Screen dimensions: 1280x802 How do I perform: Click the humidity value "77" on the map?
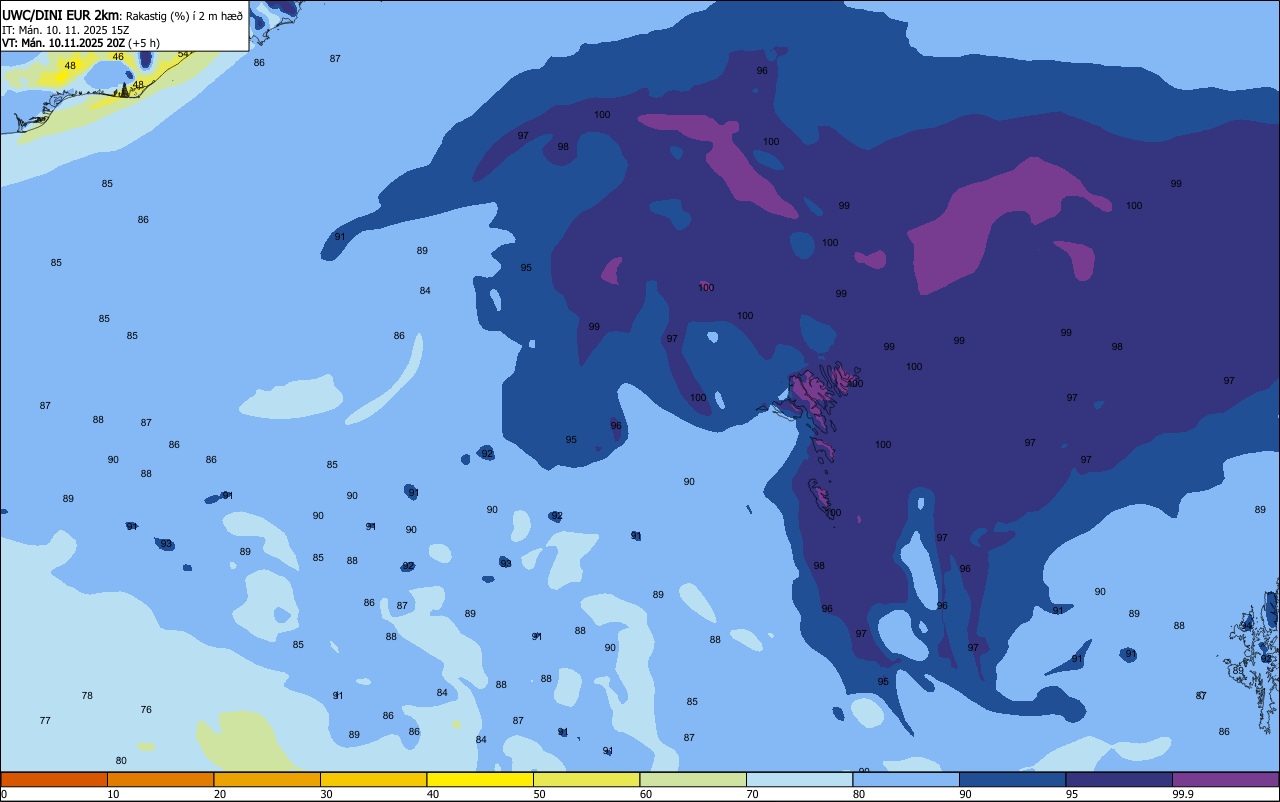(45, 720)
